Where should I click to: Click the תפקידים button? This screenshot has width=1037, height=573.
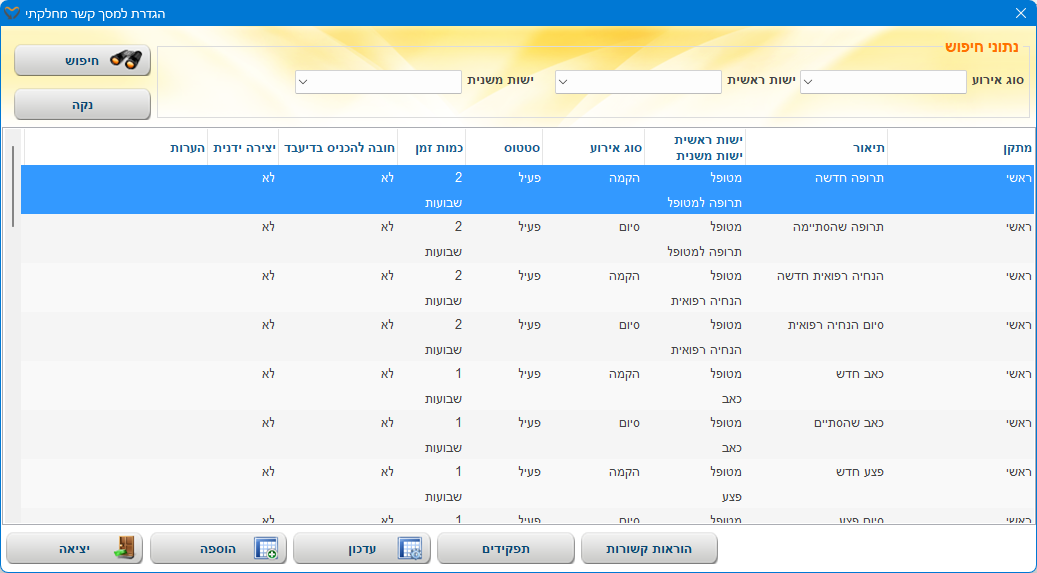point(506,549)
